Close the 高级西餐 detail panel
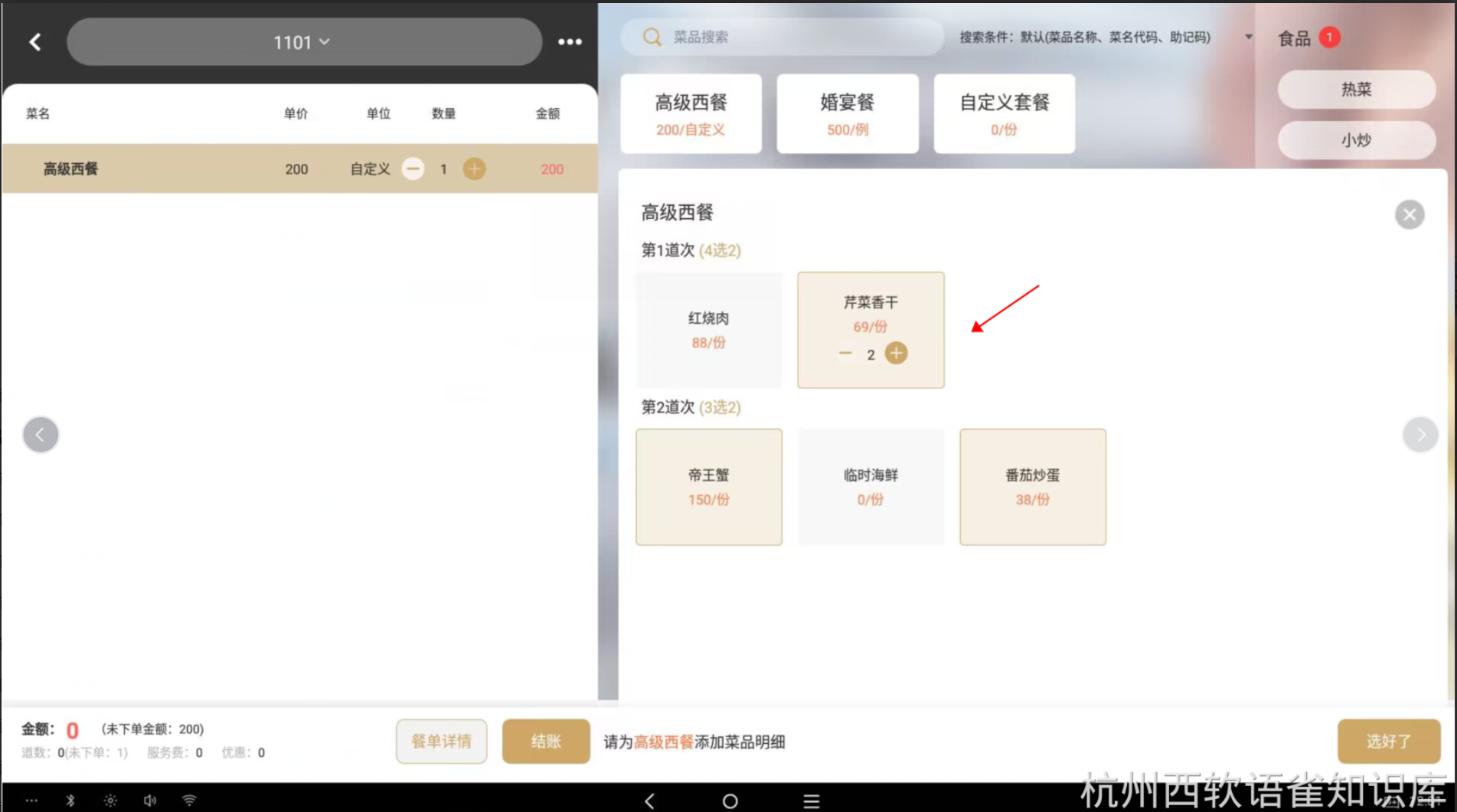Screen dimensions: 1457x812 (1410, 215)
